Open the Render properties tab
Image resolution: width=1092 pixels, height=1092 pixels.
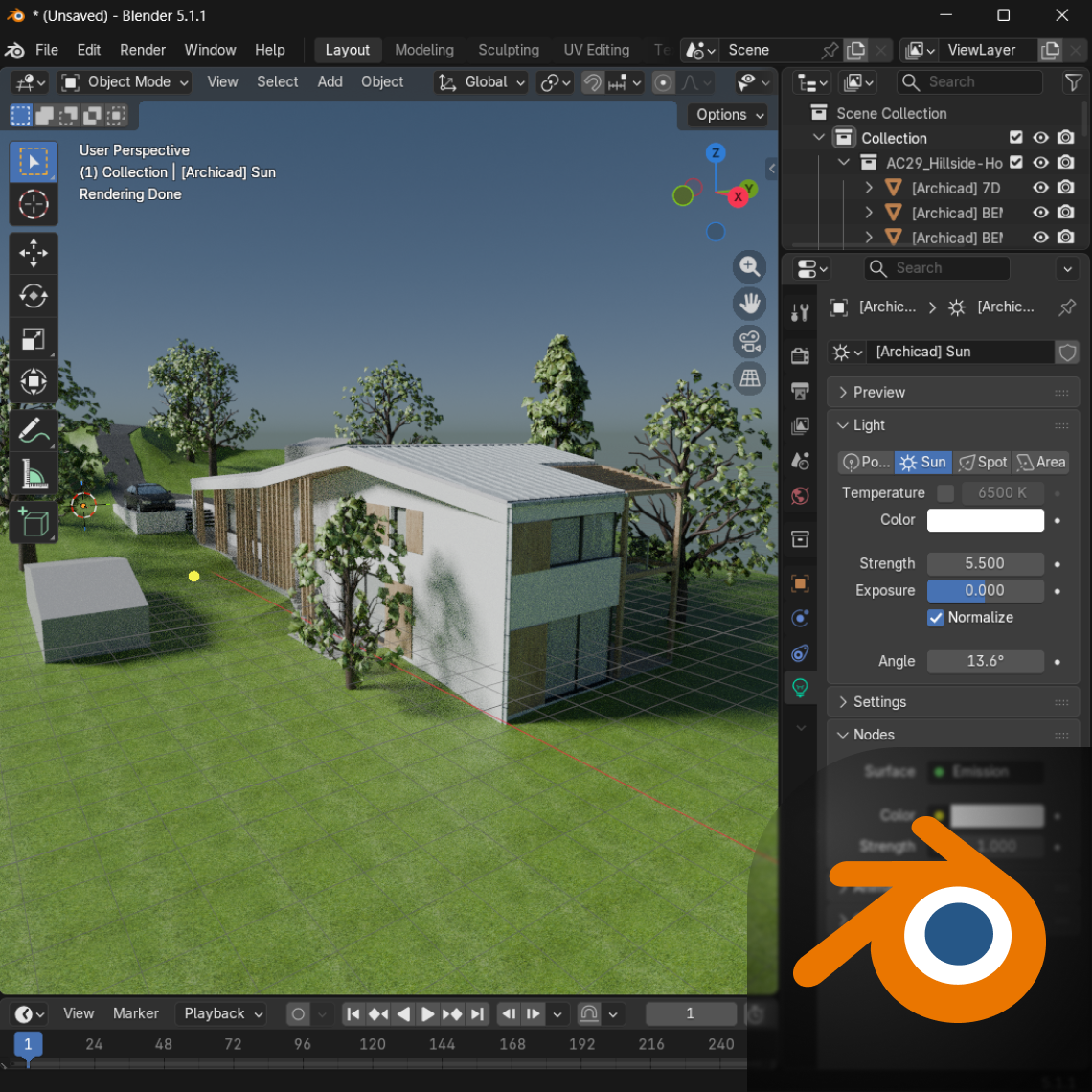tap(800, 356)
